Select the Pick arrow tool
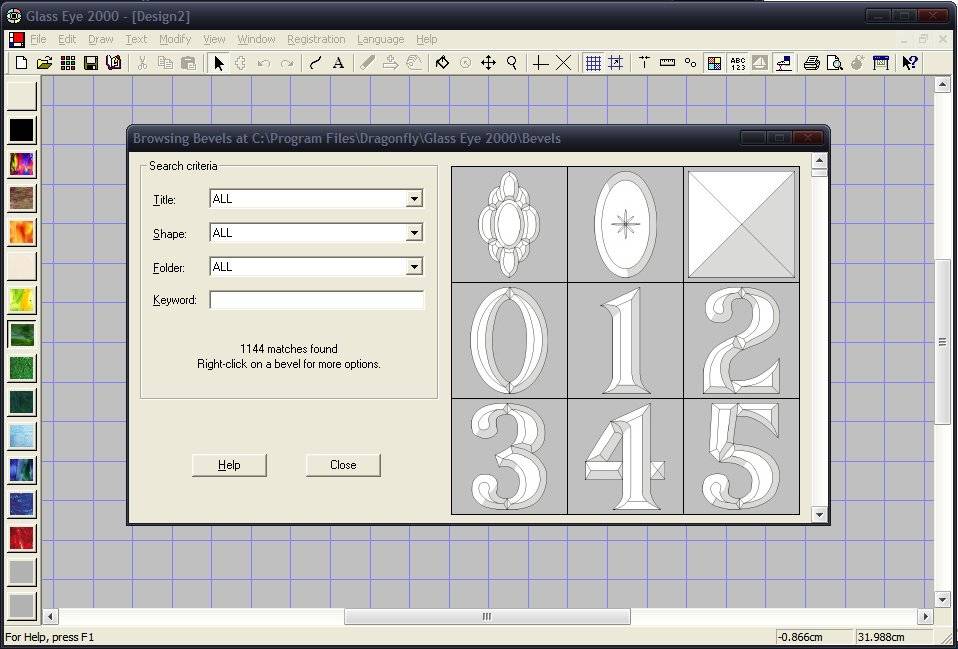 [x=219, y=62]
